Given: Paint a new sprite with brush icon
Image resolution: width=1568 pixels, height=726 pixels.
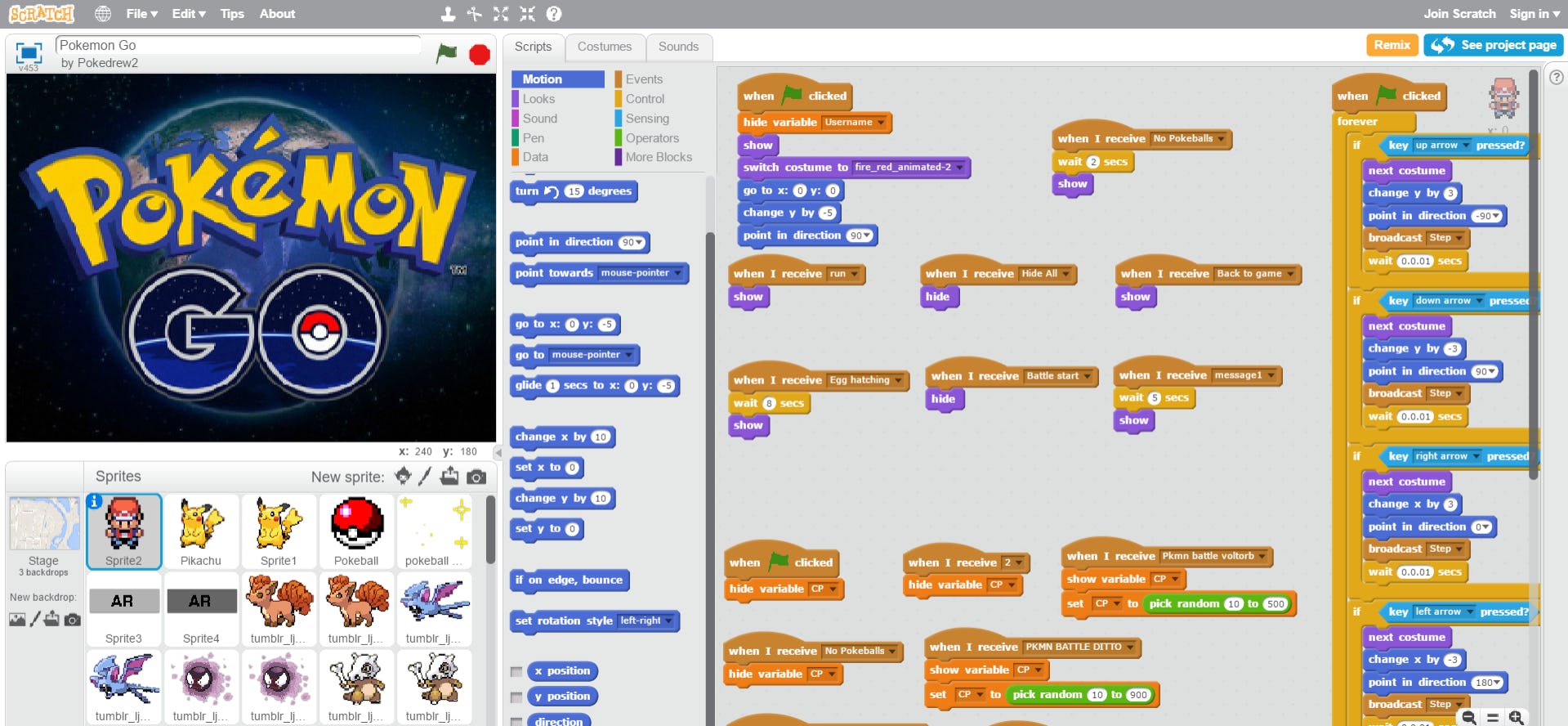Looking at the screenshot, I should (x=425, y=477).
